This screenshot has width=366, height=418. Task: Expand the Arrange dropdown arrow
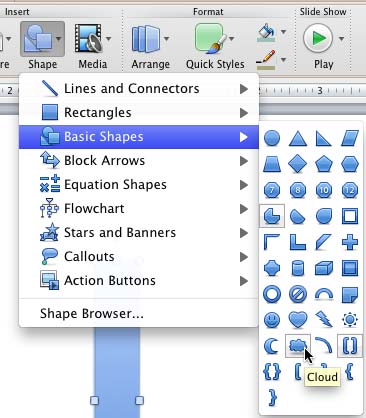pos(166,39)
